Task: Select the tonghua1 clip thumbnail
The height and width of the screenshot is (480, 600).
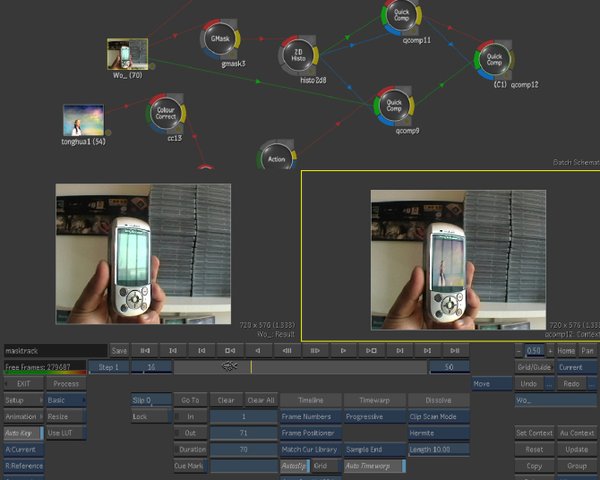Action: [84, 121]
